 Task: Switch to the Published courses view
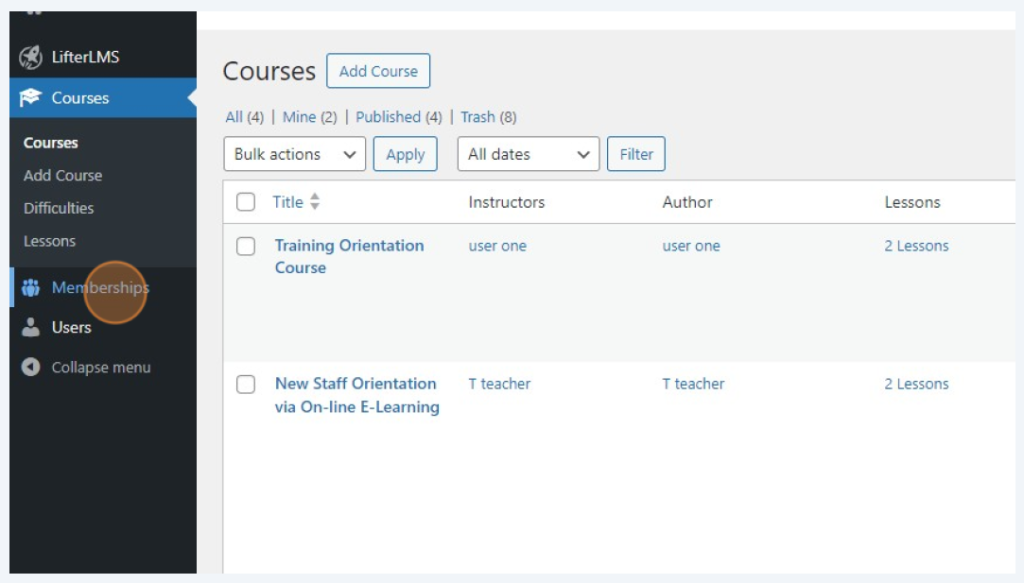(389, 117)
